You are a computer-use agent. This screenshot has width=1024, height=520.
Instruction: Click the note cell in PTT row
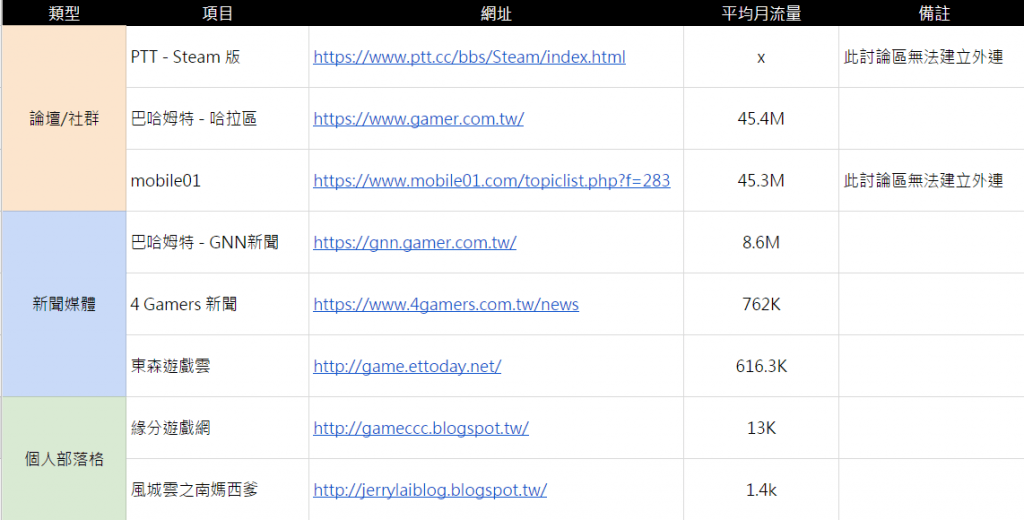coord(923,57)
